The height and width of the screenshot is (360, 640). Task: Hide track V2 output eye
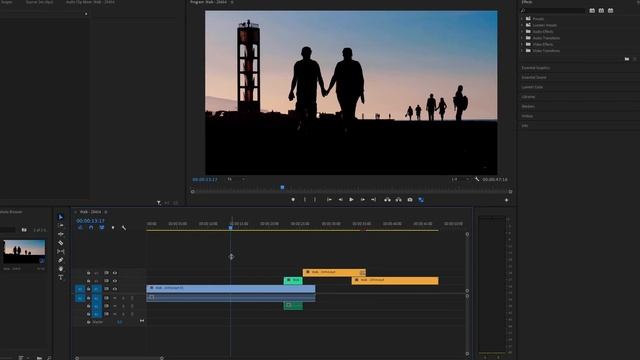[115, 281]
